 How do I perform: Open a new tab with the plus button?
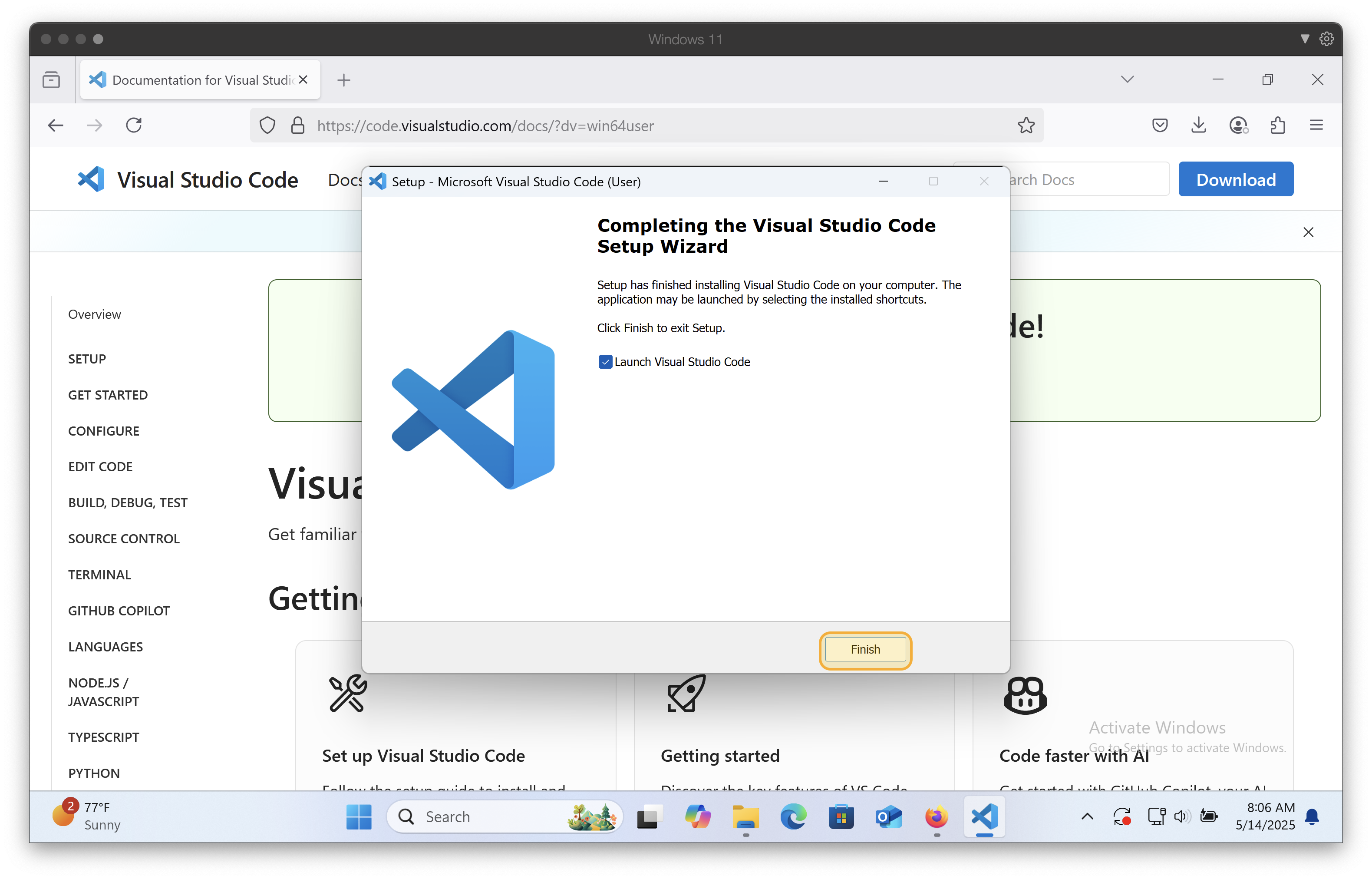(x=343, y=80)
